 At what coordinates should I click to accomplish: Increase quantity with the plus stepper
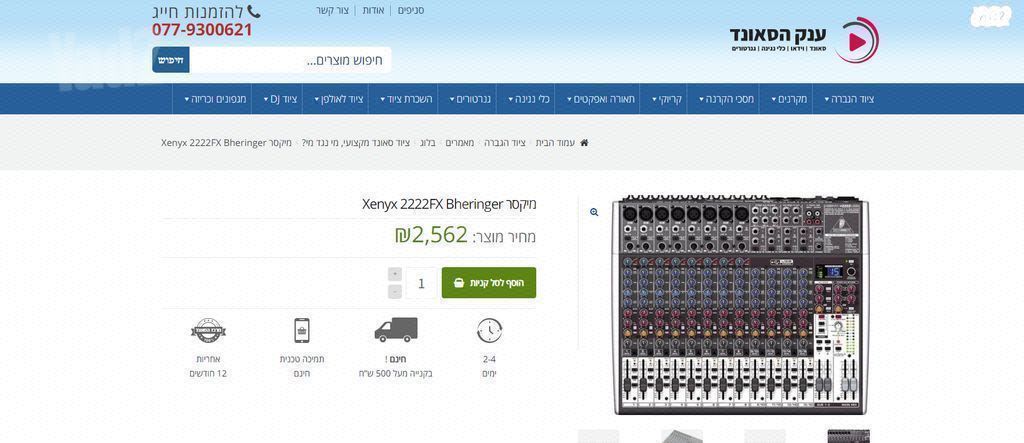tap(394, 274)
